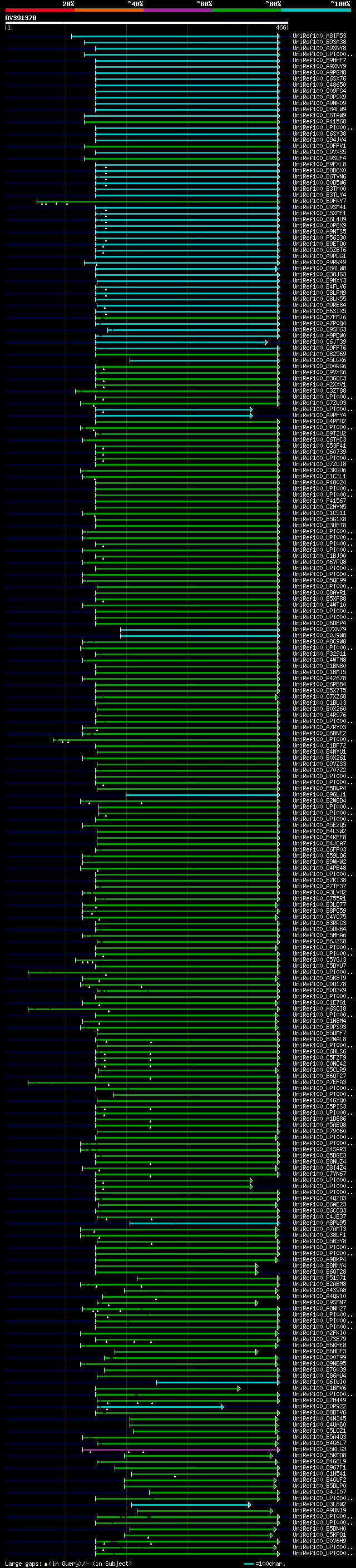Click hit label UniRef100_P48024
Image resolution: width=356 pixels, height=1568 pixels.
tap(319, 482)
